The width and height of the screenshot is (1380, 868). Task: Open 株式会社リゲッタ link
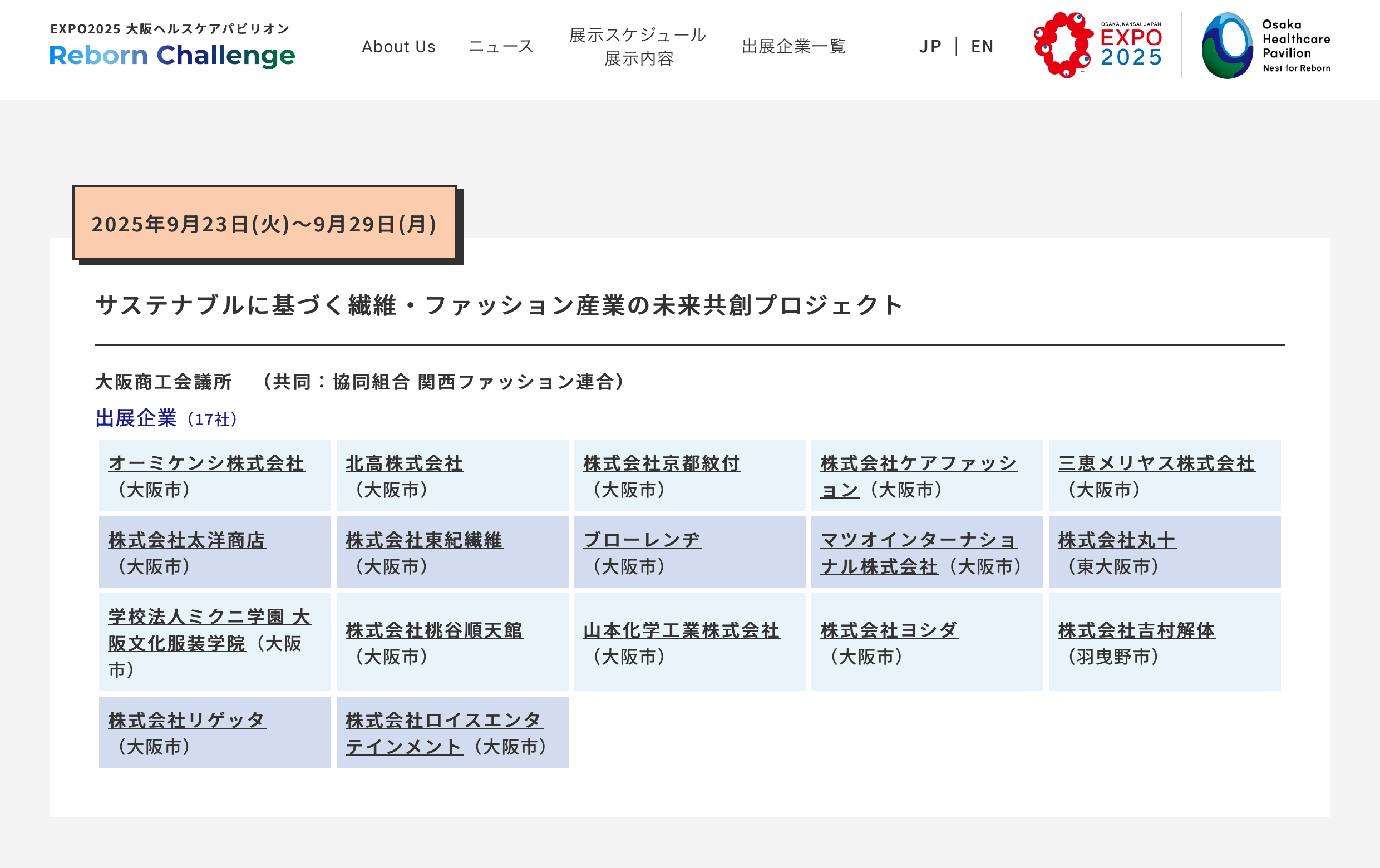click(x=187, y=719)
